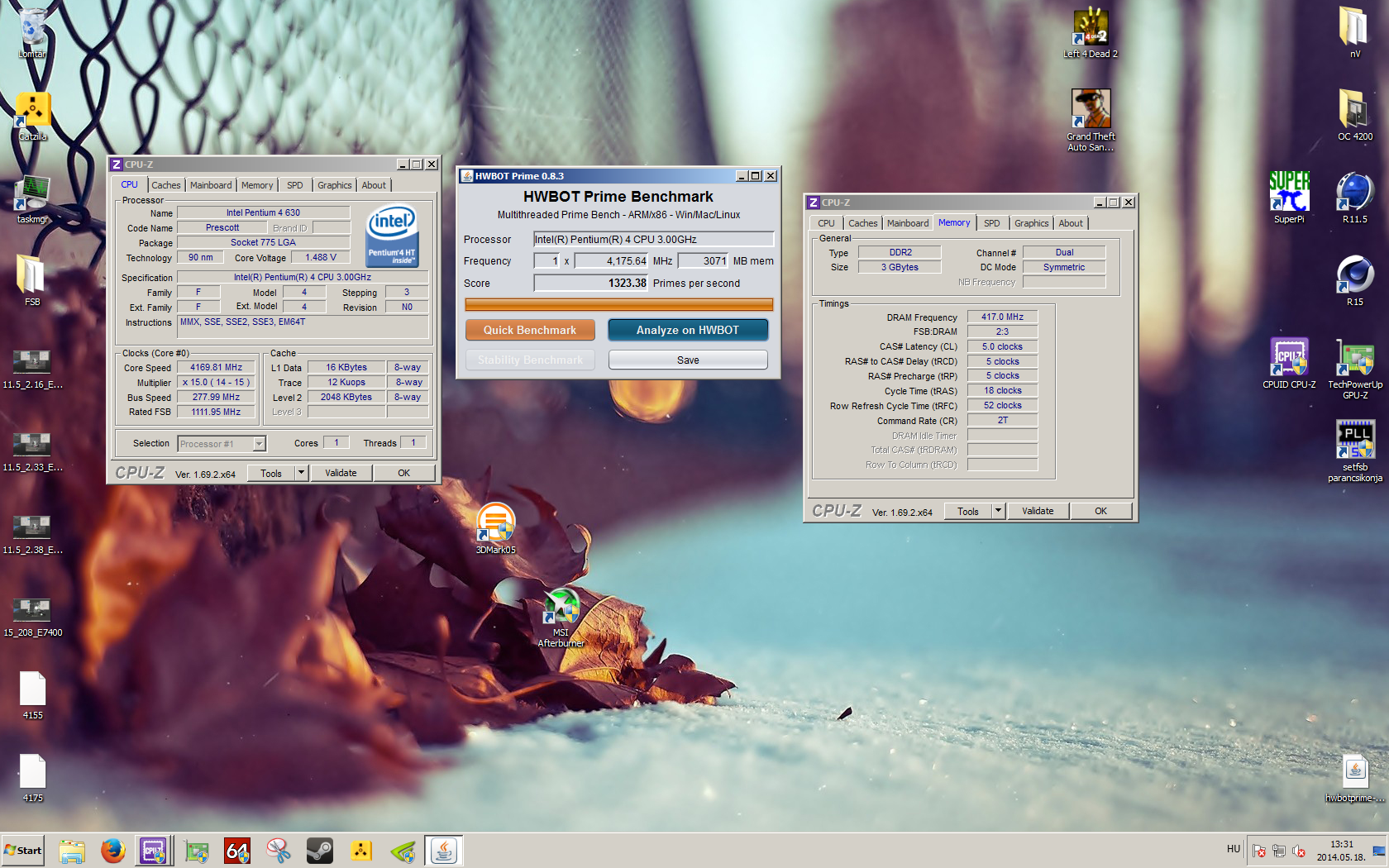
Task: Launch the SuperPi desktop shortcut
Action: (1289, 197)
